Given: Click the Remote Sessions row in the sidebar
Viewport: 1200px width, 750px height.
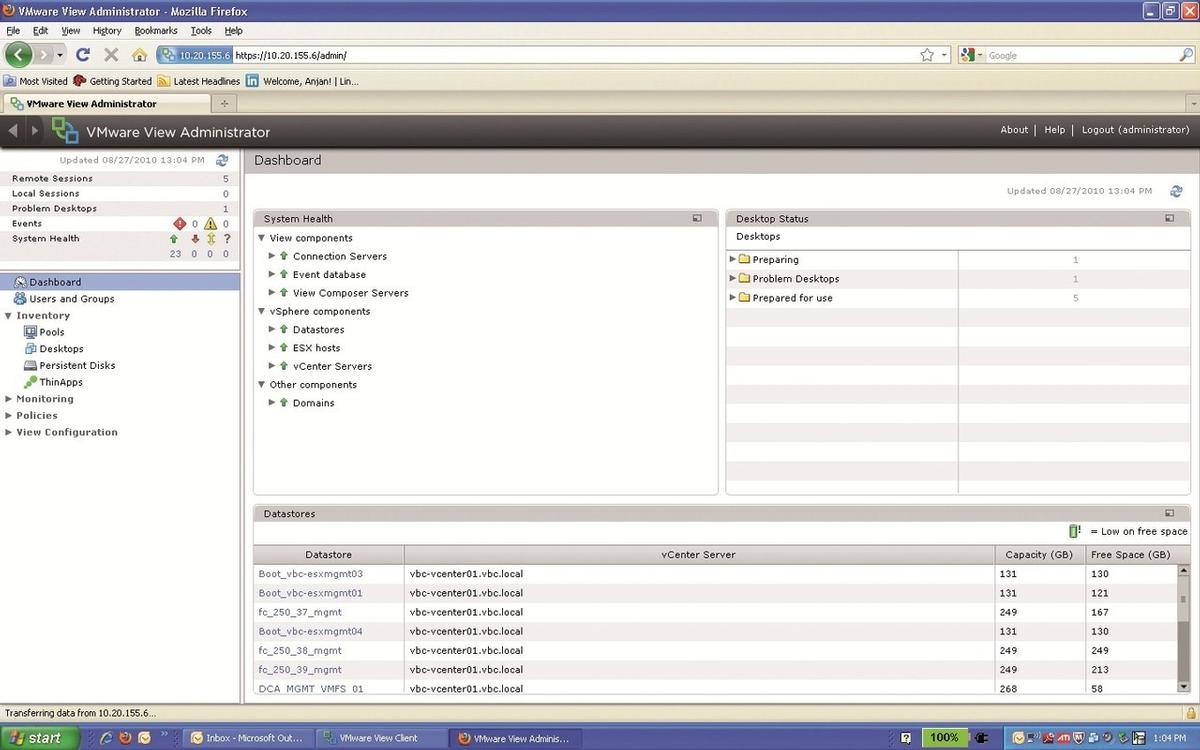Looking at the screenshot, I should click(x=120, y=179).
